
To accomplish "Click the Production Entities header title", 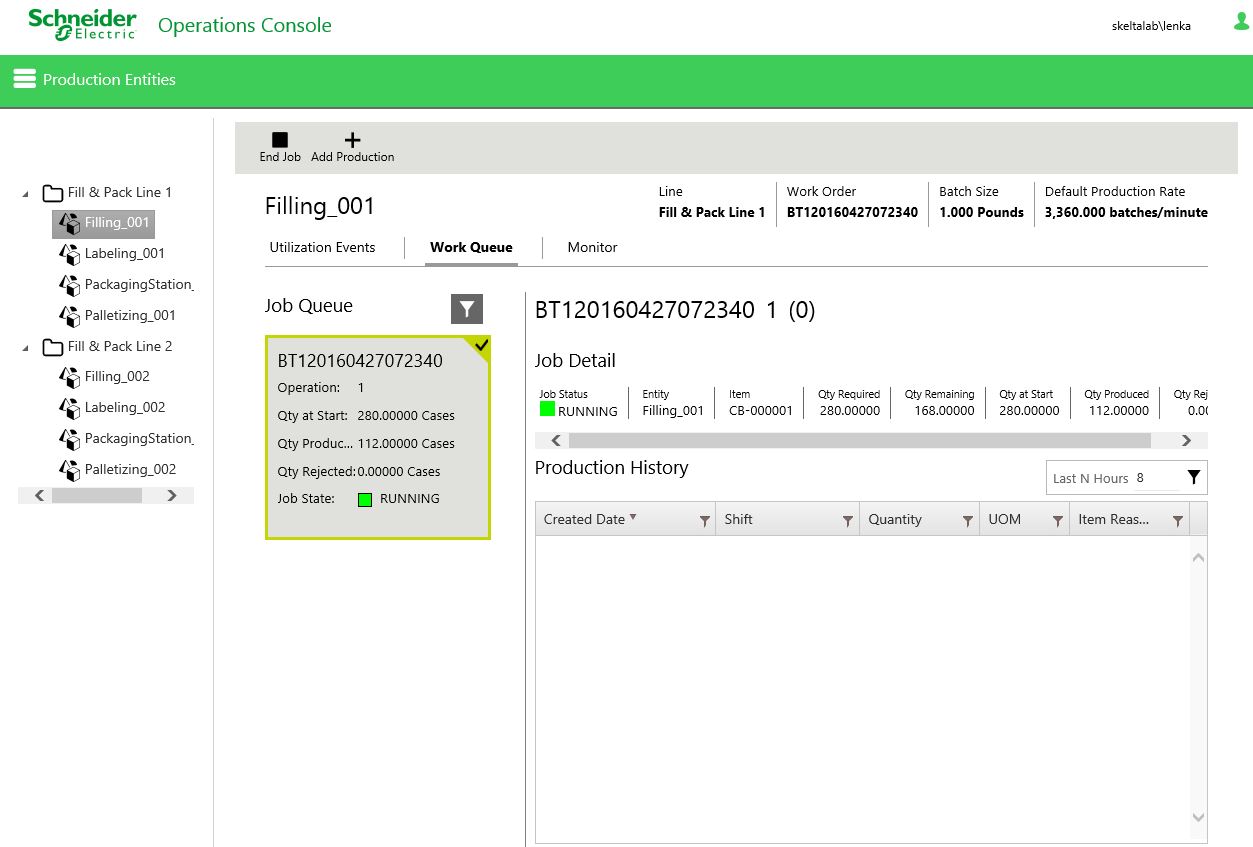I will [109, 79].
